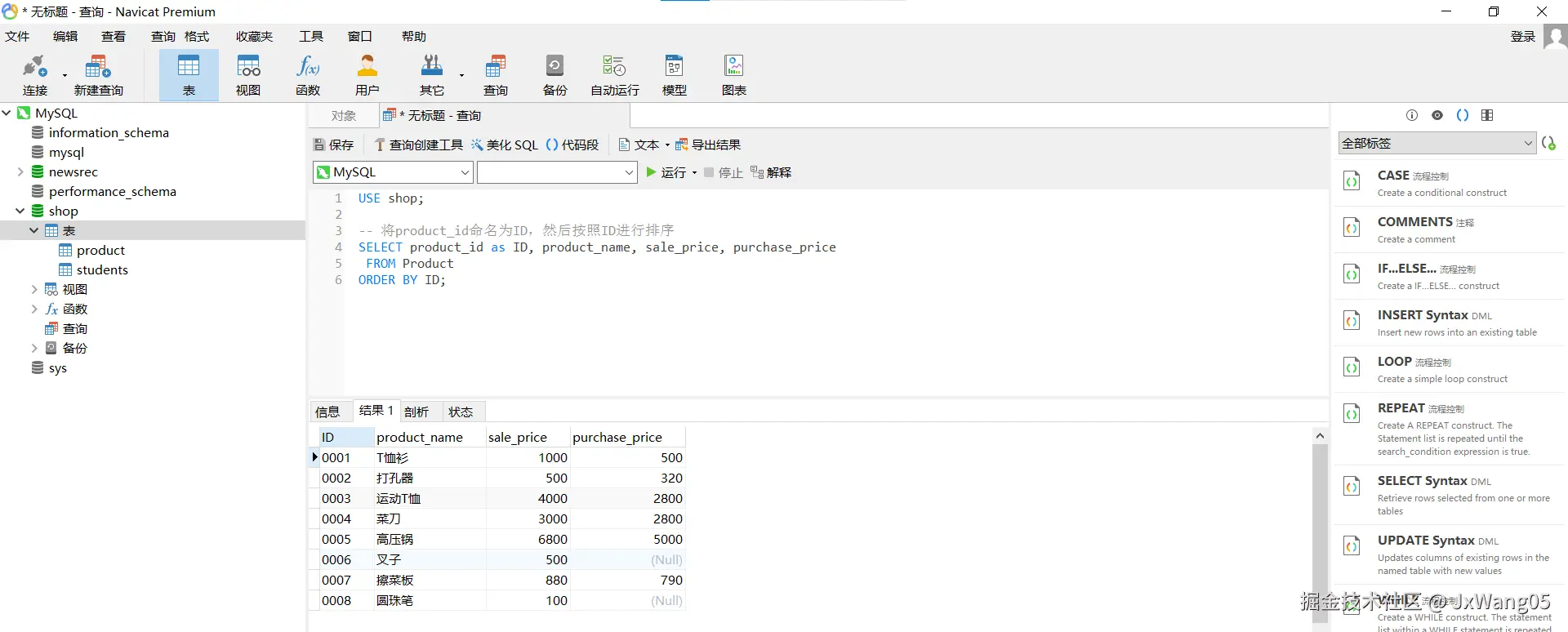Open the 查询 query toolbar icon
Image resolution: width=1568 pixels, height=632 pixels.
[x=496, y=75]
